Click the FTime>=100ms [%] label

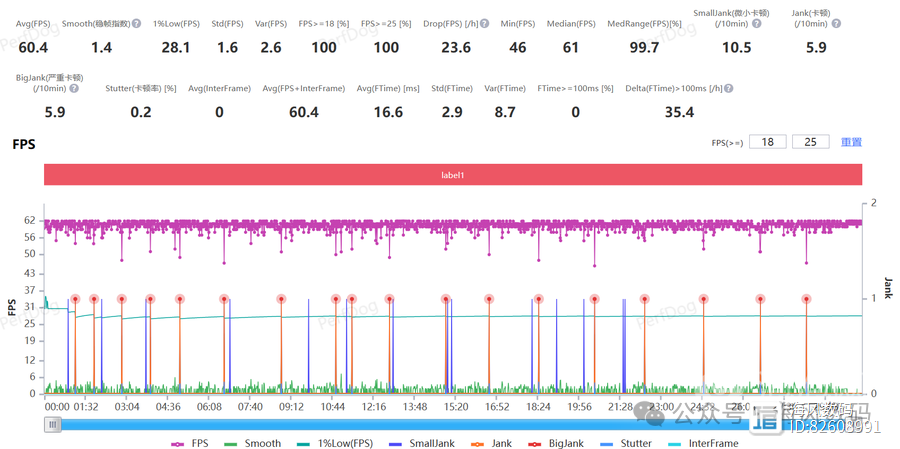575,88
